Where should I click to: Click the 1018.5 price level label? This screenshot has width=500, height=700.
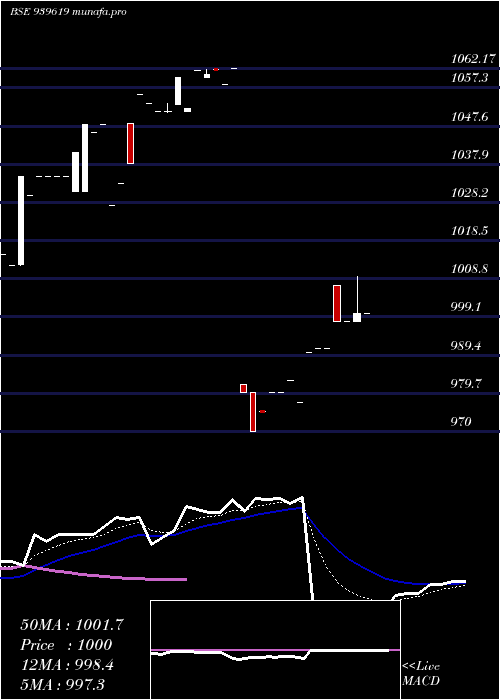click(469, 231)
